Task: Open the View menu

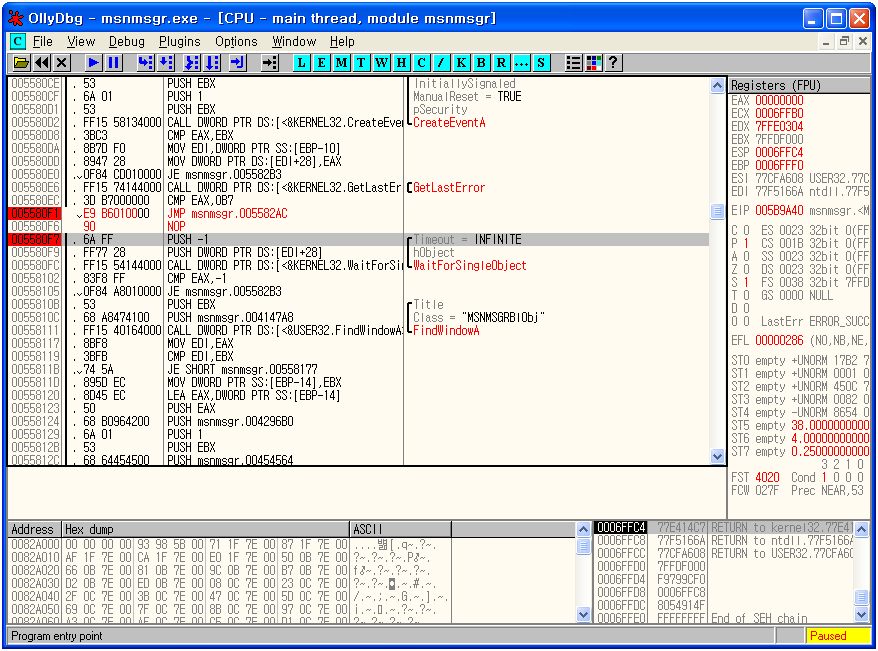Action: pos(81,41)
